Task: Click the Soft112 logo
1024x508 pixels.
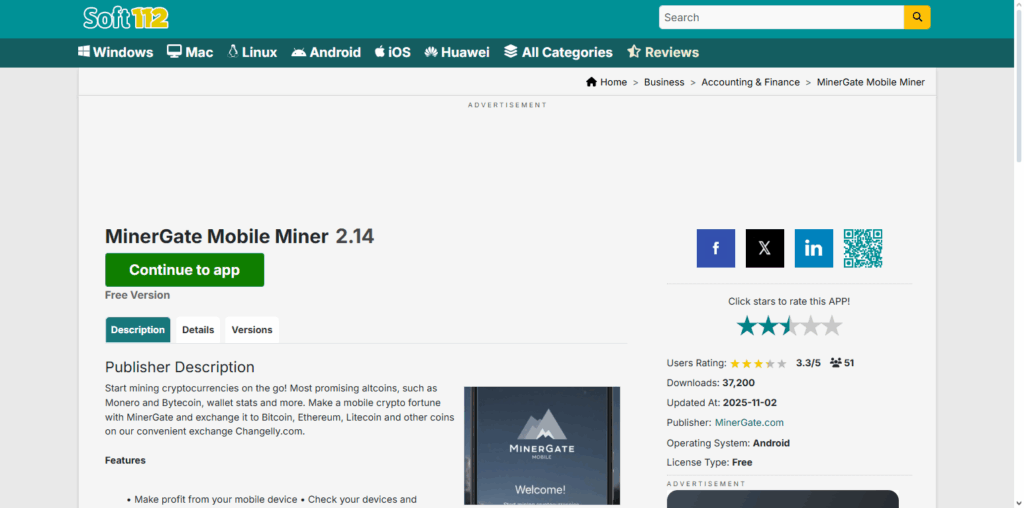Action: click(125, 18)
